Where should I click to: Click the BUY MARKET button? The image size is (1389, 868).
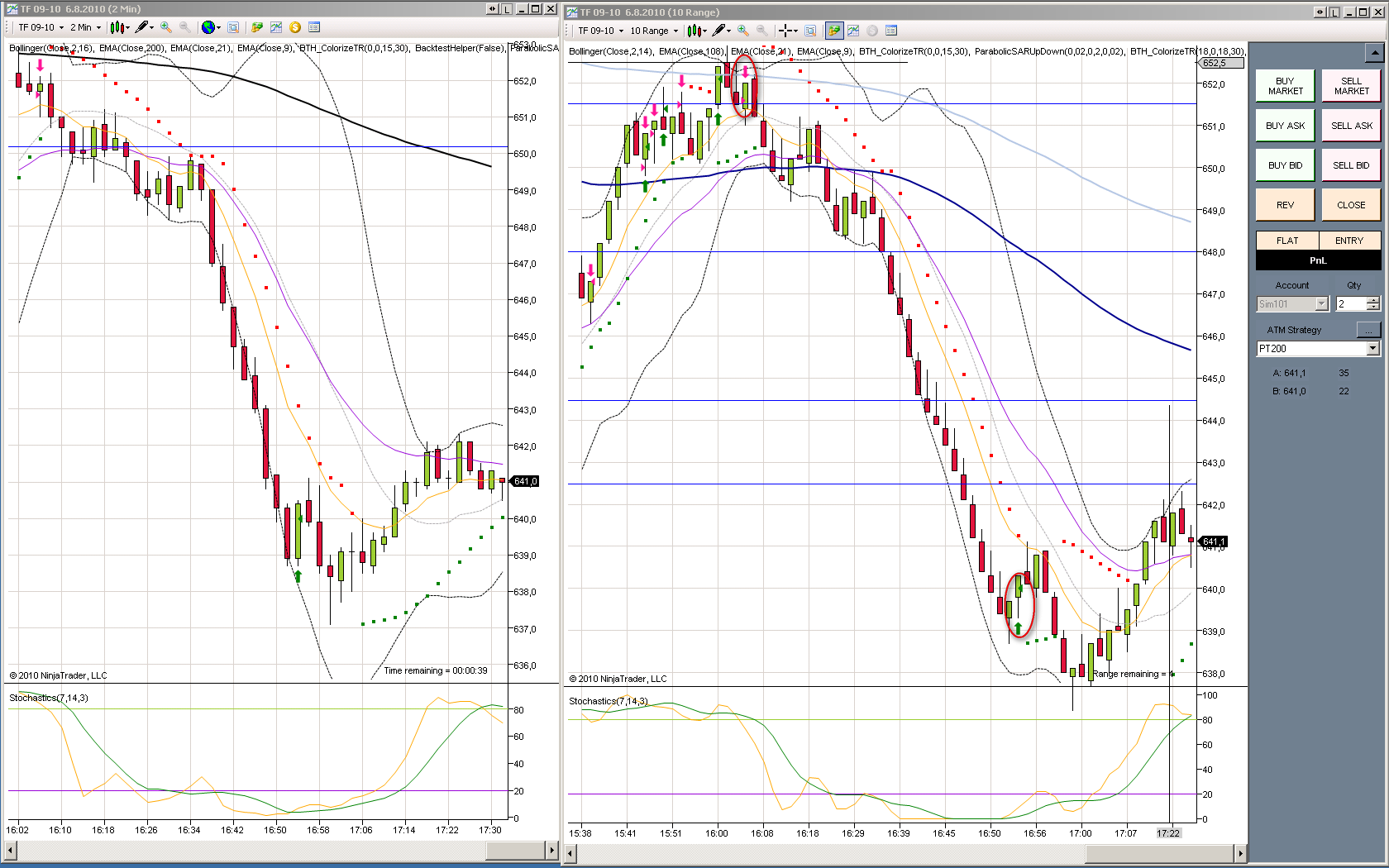point(1285,86)
